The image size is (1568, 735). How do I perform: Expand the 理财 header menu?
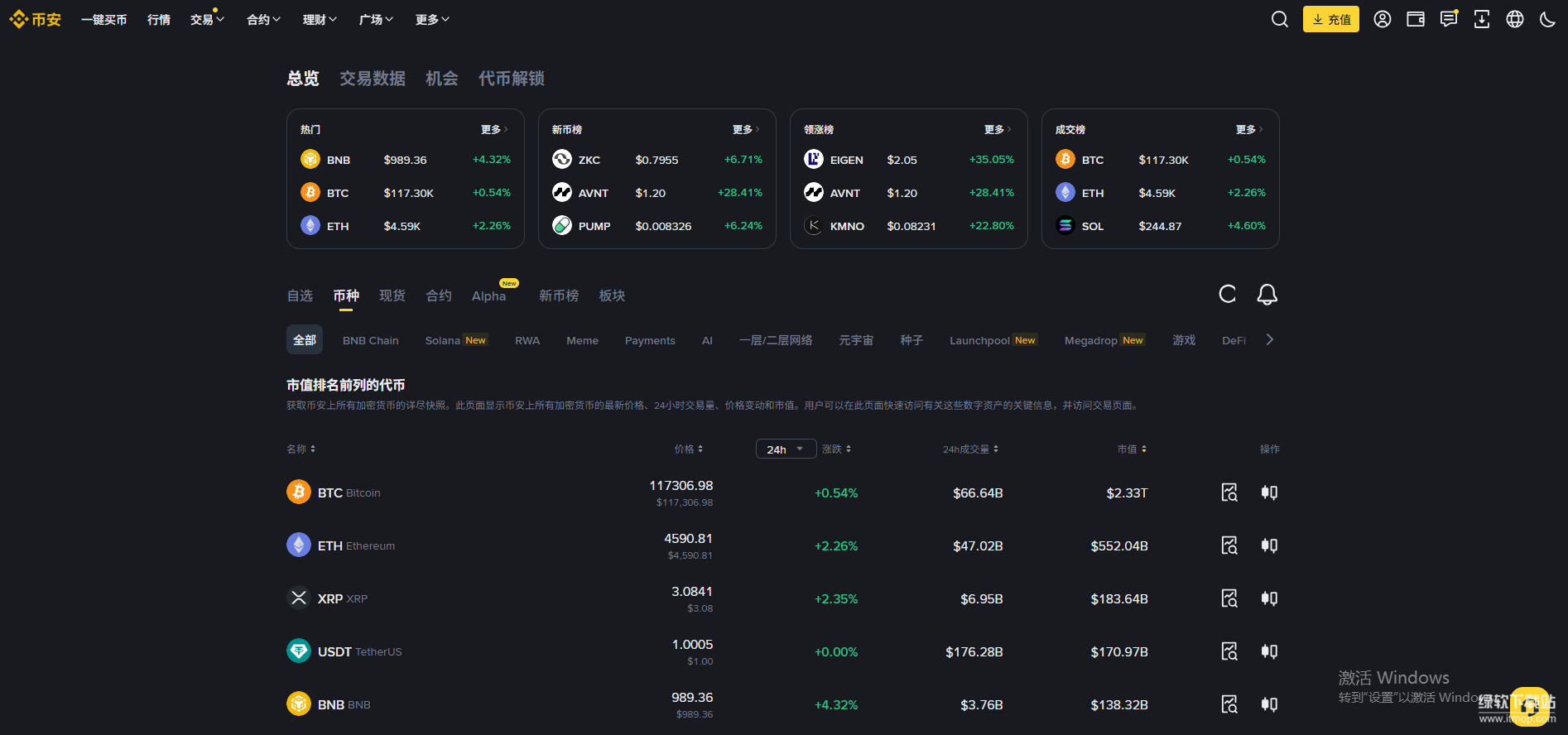(x=320, y=20)
